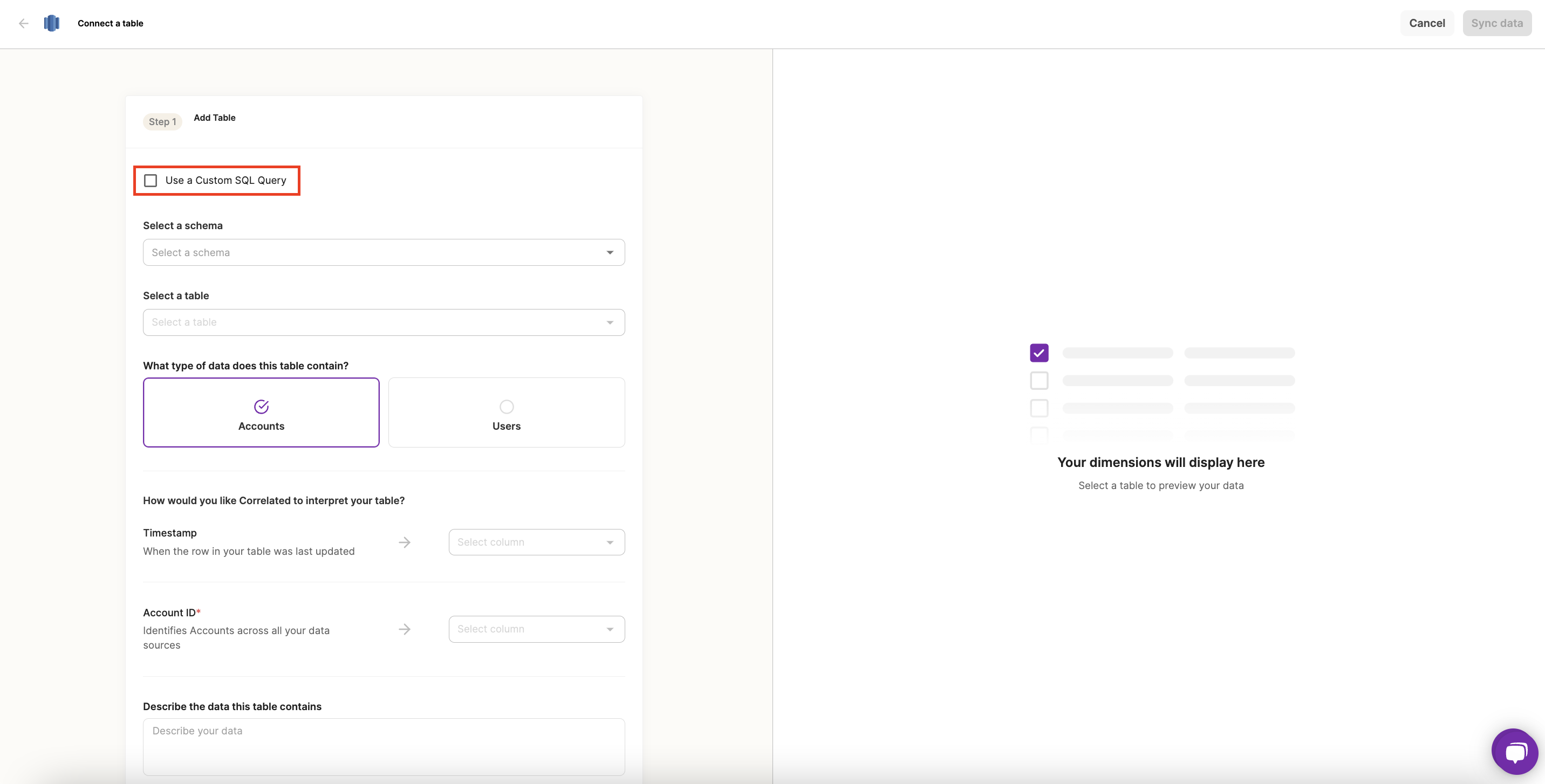
Task: Open the Account ID column selector
Action: tap(536, 629)
